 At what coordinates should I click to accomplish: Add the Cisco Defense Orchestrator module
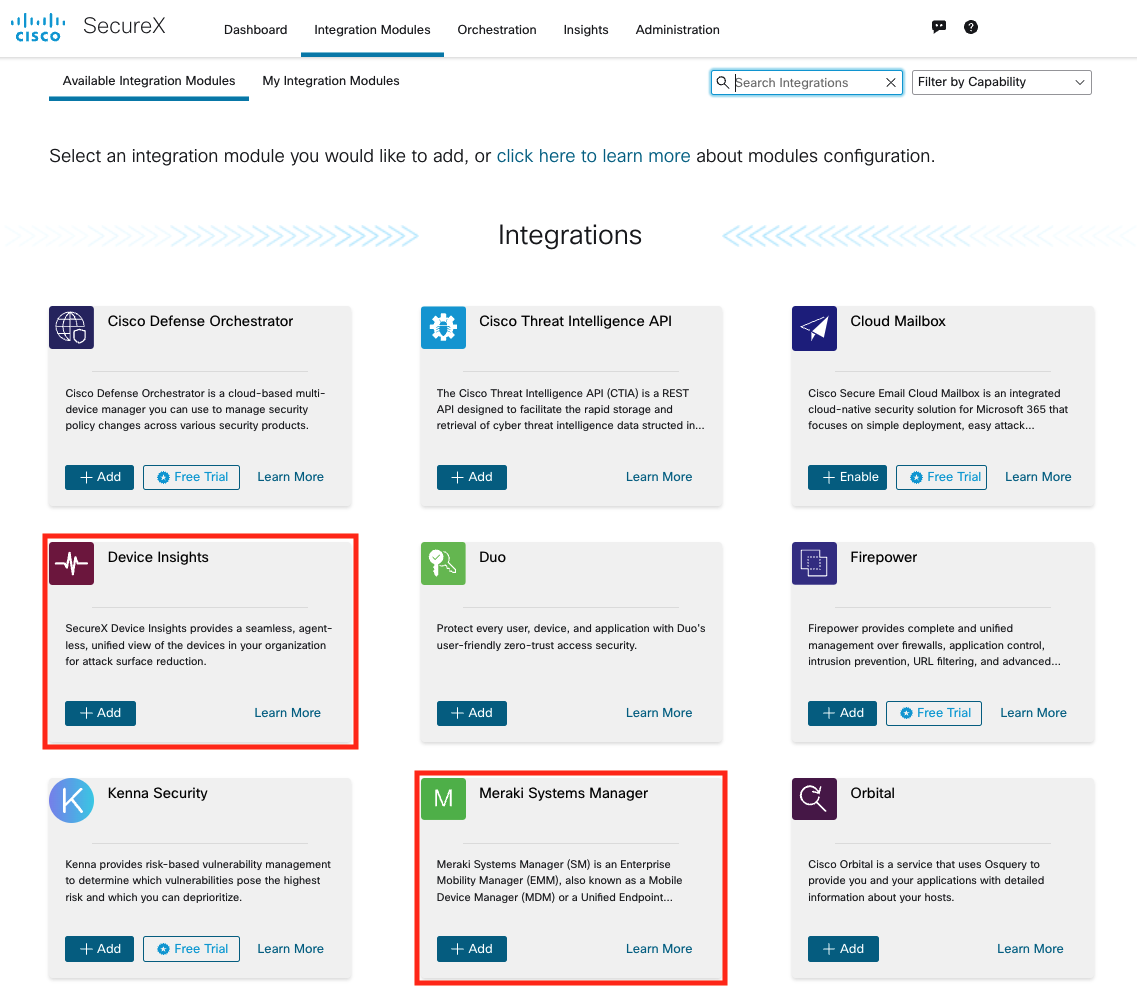[99, 477]
